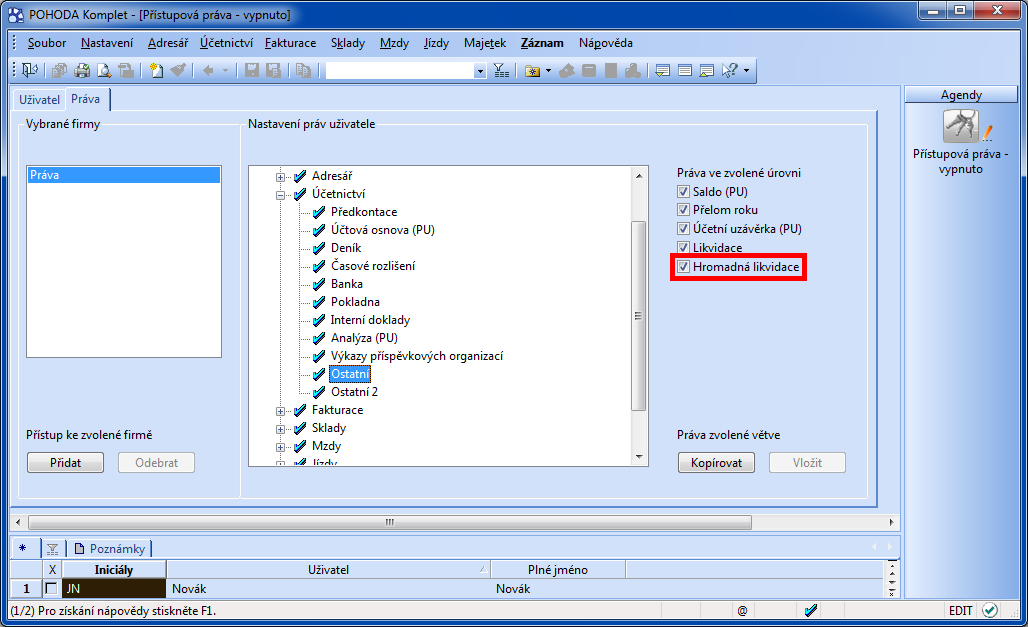Toggle the Adresář rights checkmark in tree
The image size is (1028, 627).
[x=300, y=176]
